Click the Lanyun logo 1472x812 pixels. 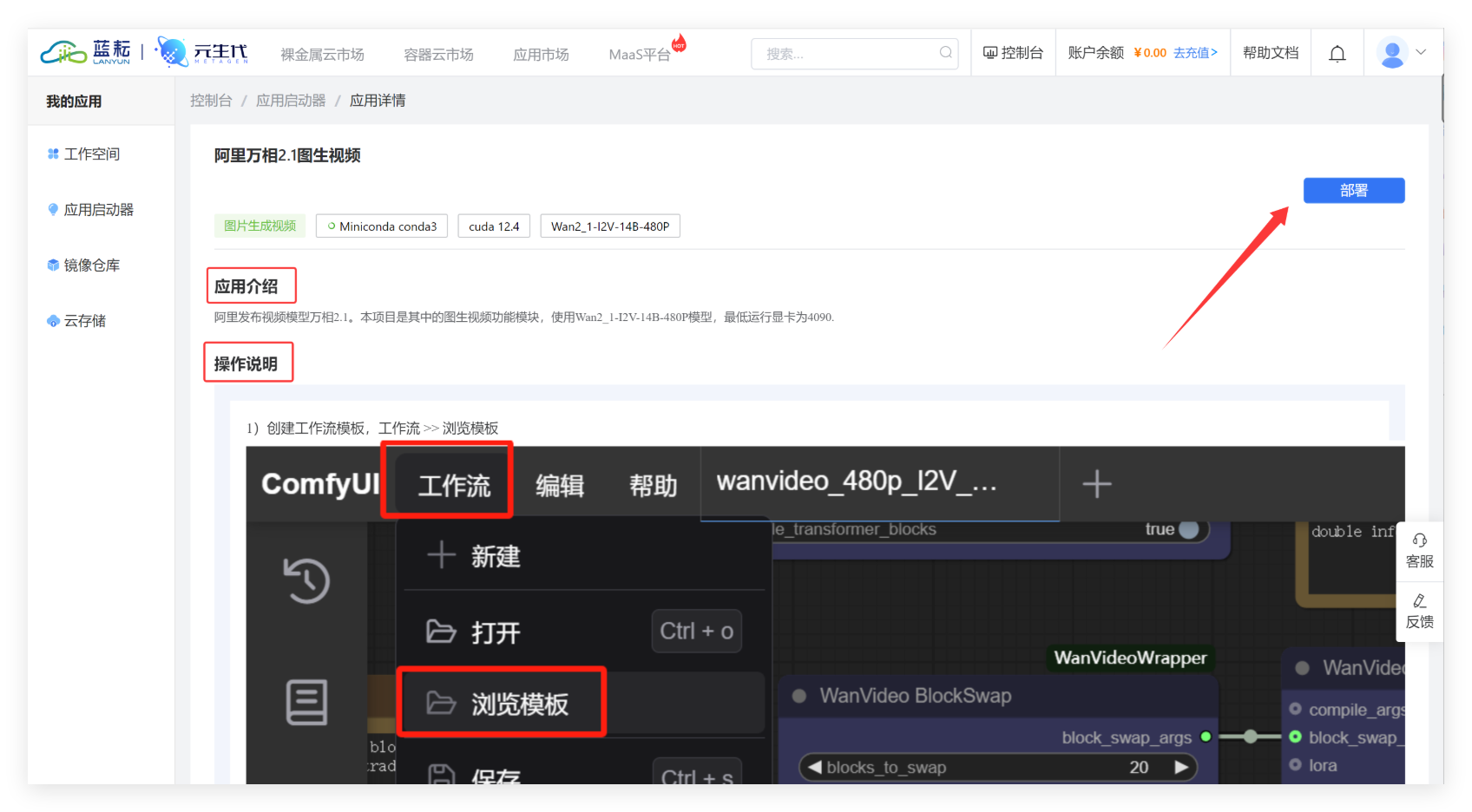point(85,52)
